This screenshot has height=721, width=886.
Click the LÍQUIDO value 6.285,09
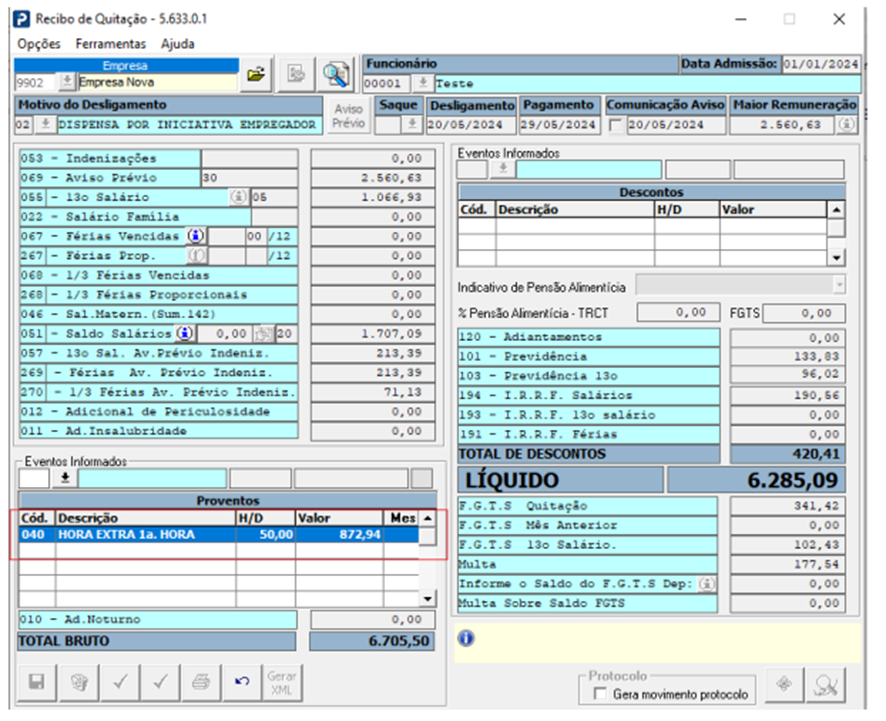[x=757, y=480]
